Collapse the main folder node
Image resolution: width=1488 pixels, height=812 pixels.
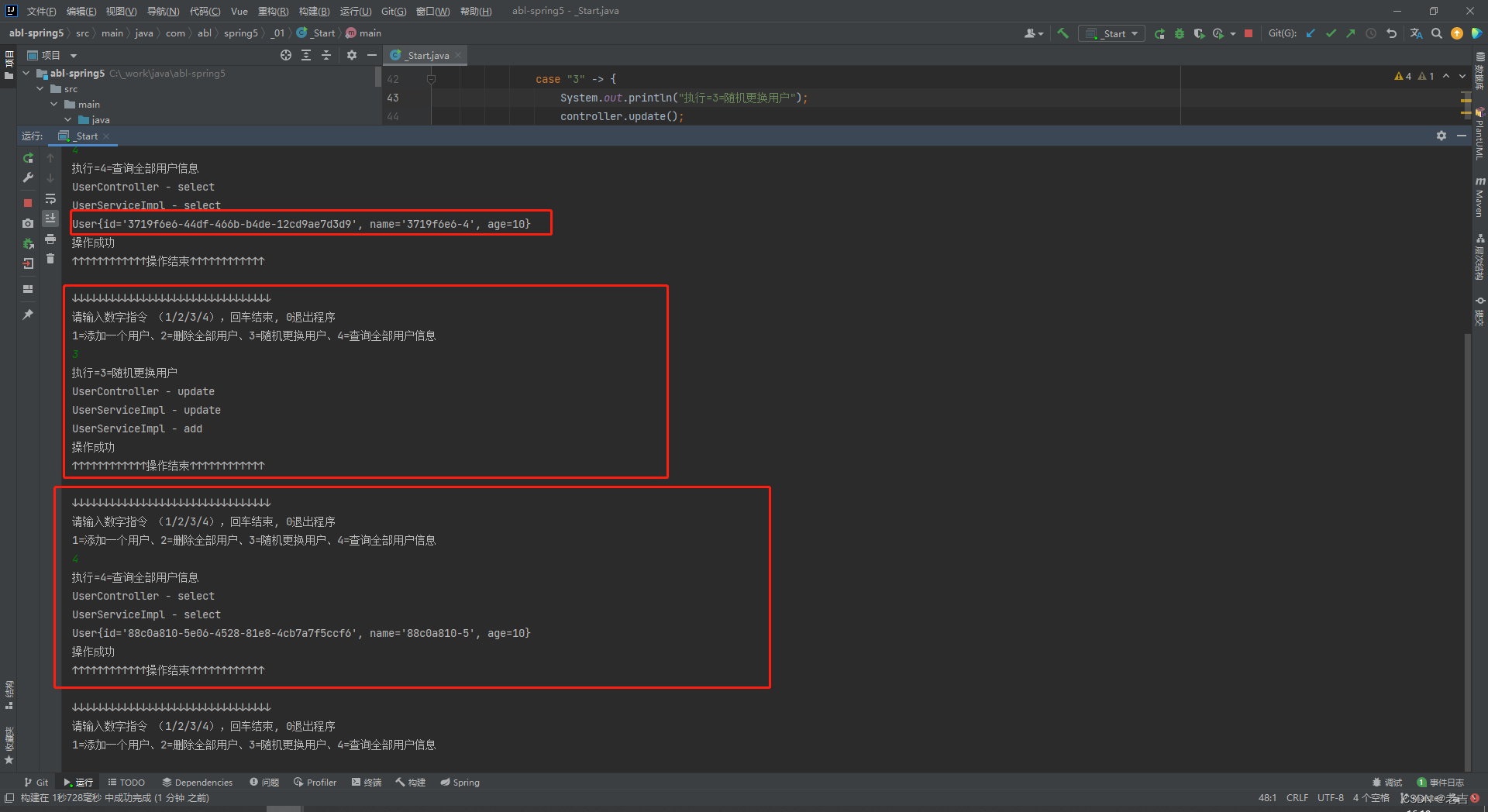(54, 104)
